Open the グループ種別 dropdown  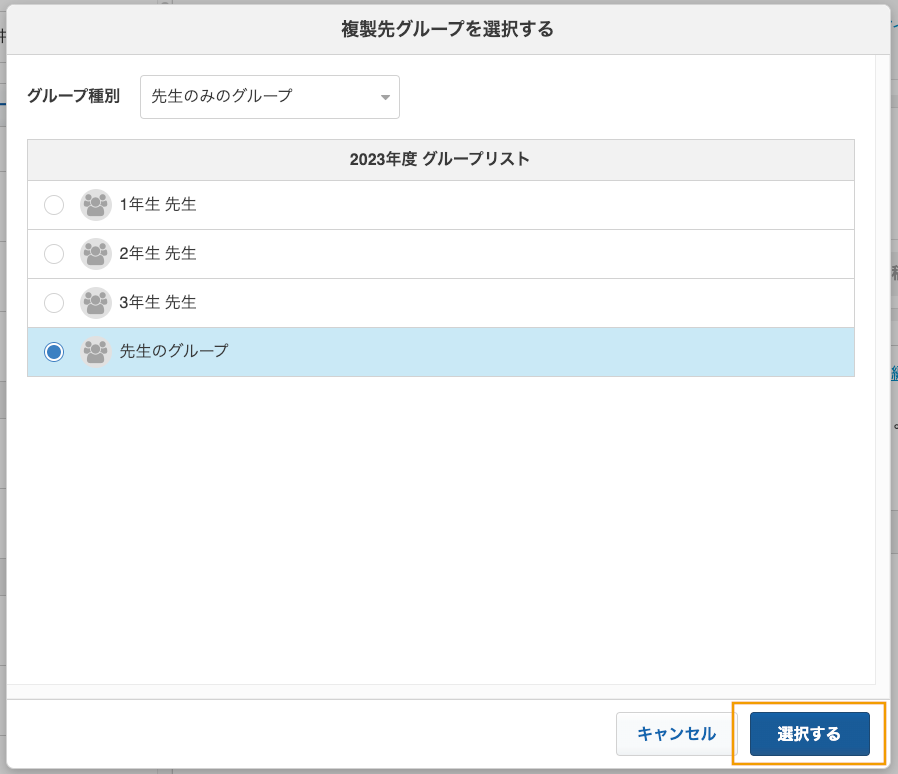(x=270, y=97)
